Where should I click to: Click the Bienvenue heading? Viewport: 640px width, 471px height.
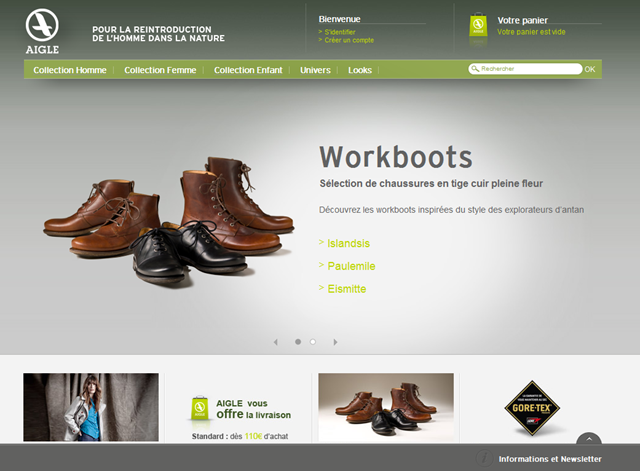click(x=339, y=19)
